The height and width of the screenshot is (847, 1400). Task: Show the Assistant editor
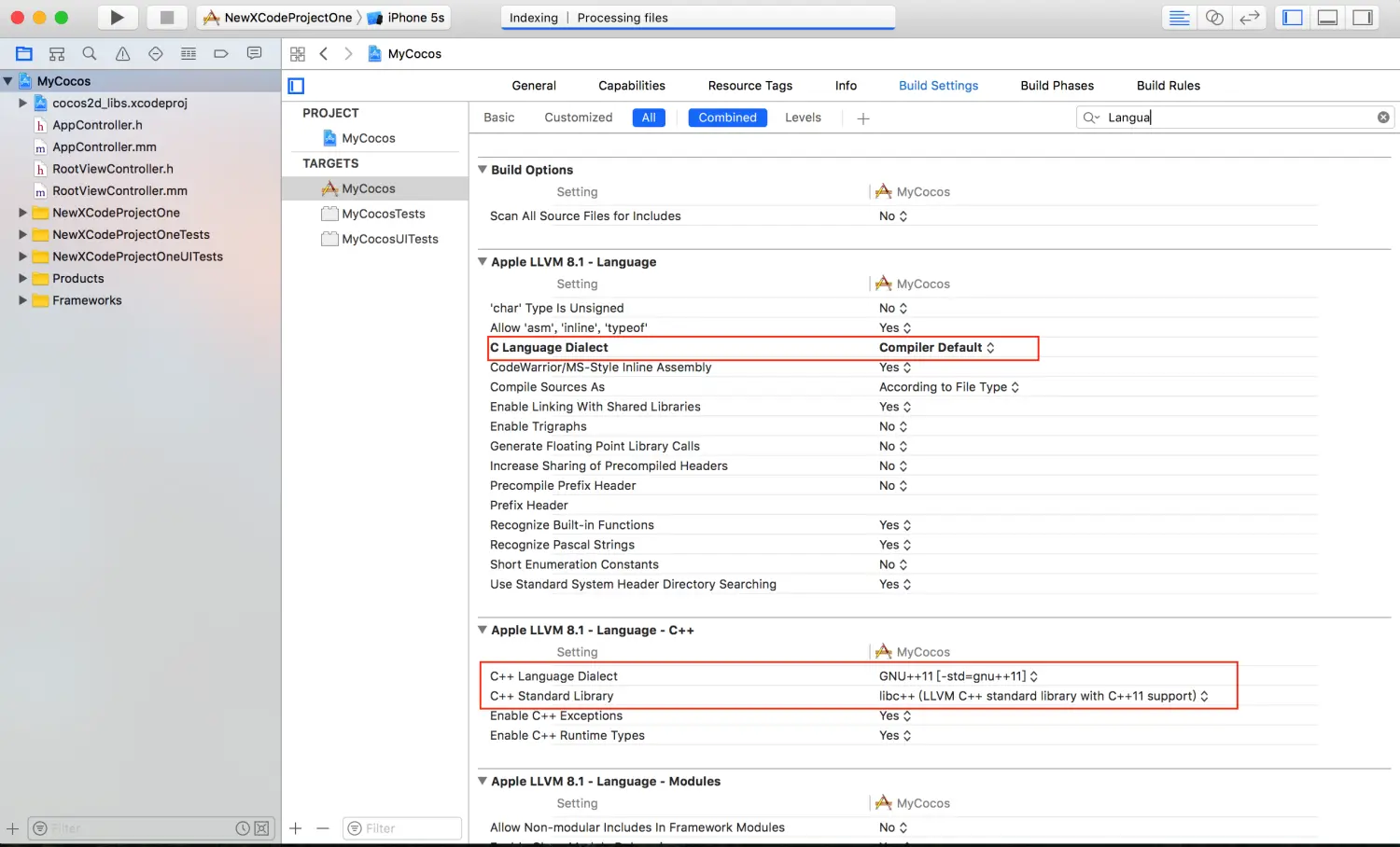(1214, 18)
